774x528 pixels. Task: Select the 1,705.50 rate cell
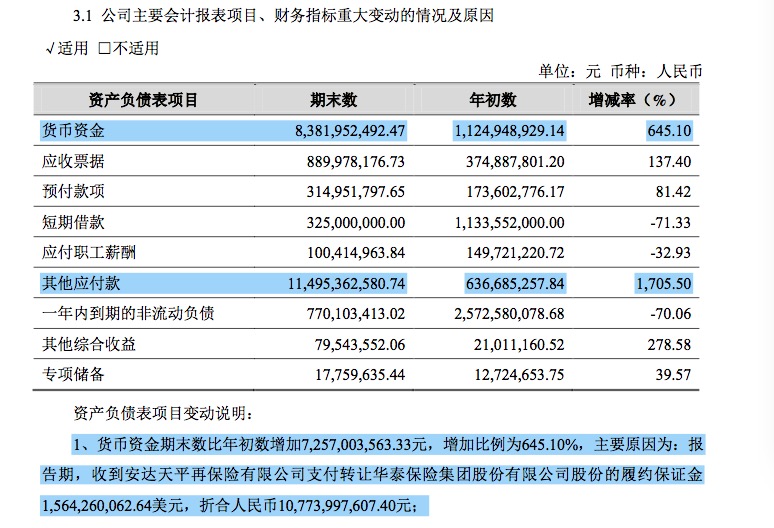(x=664, y=284)
